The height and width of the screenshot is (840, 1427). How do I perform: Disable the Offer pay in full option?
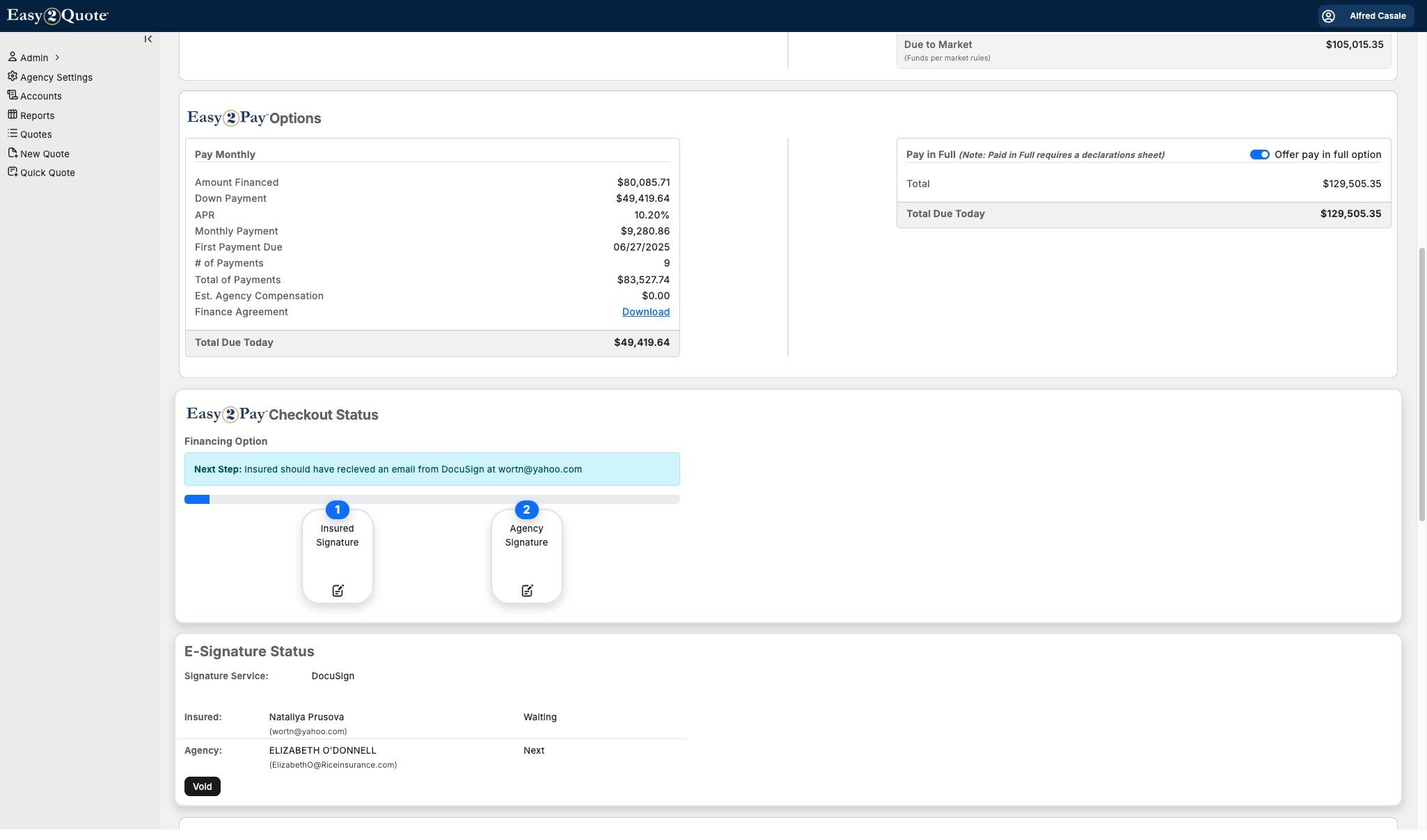(1260, 154)
